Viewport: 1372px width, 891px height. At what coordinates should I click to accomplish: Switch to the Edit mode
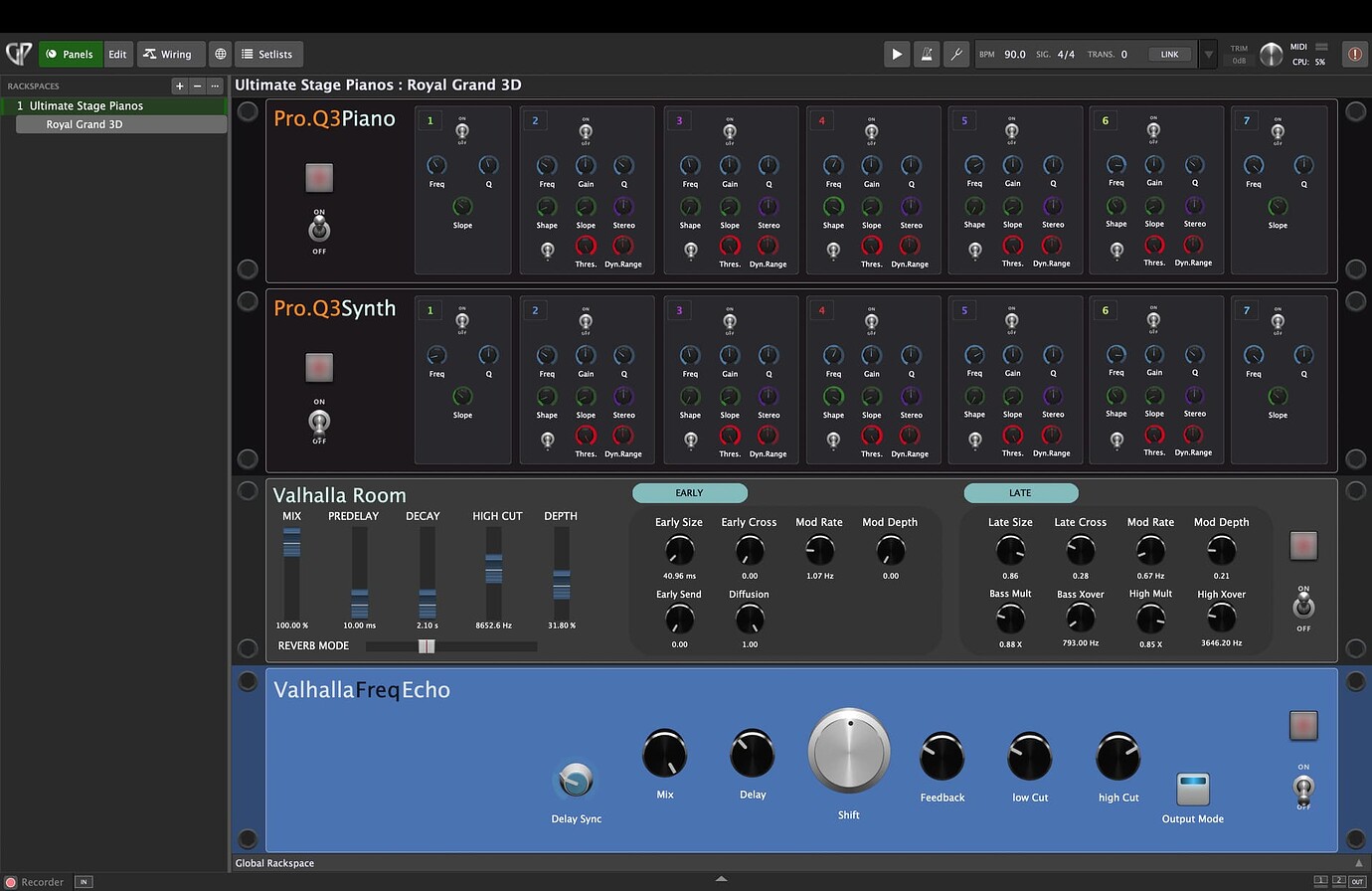[117, 54]
